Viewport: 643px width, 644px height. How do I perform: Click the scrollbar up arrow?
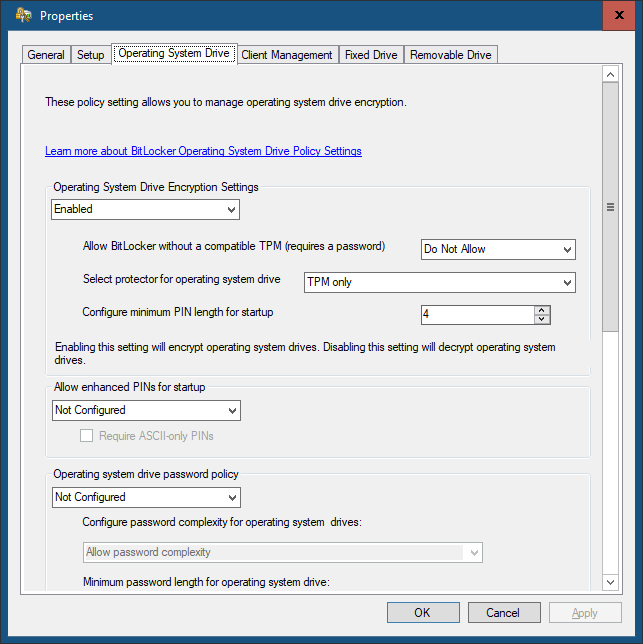pyautogui.click(x=611, y=74)
